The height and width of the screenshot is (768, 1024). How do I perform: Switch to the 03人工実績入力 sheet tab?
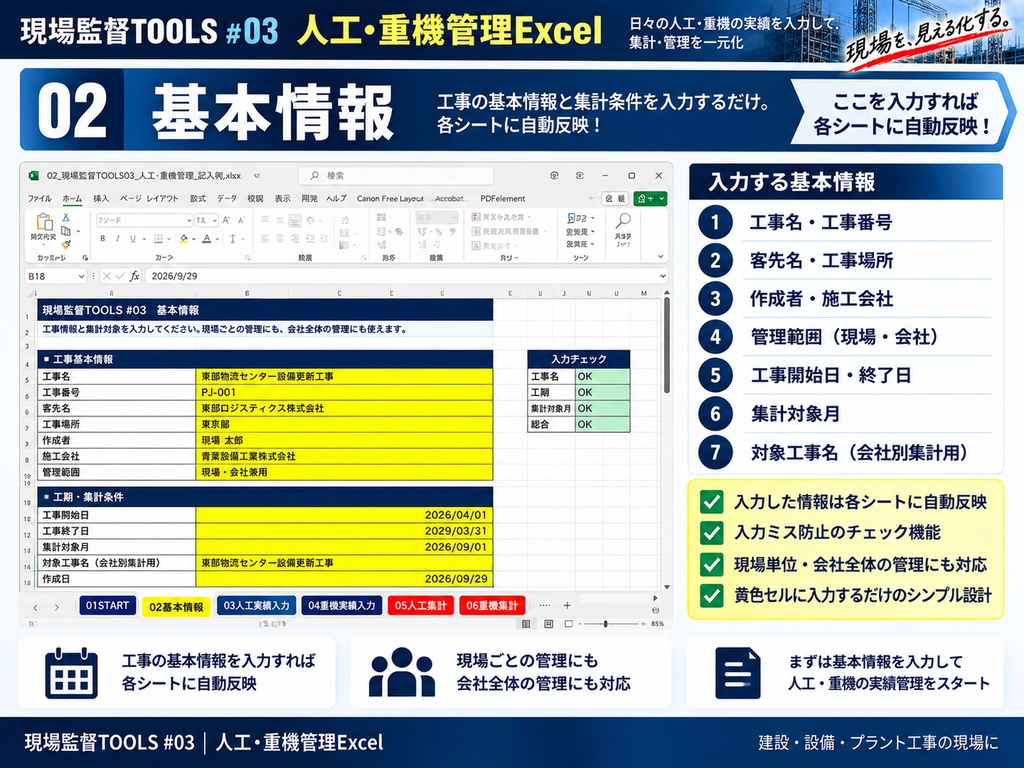tap(256, 605)
